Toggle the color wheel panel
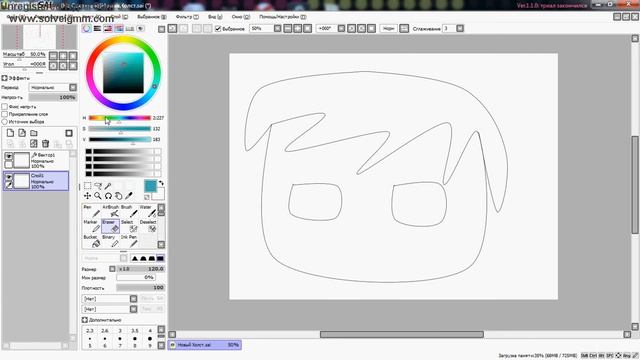 click(x=87, y=29)
